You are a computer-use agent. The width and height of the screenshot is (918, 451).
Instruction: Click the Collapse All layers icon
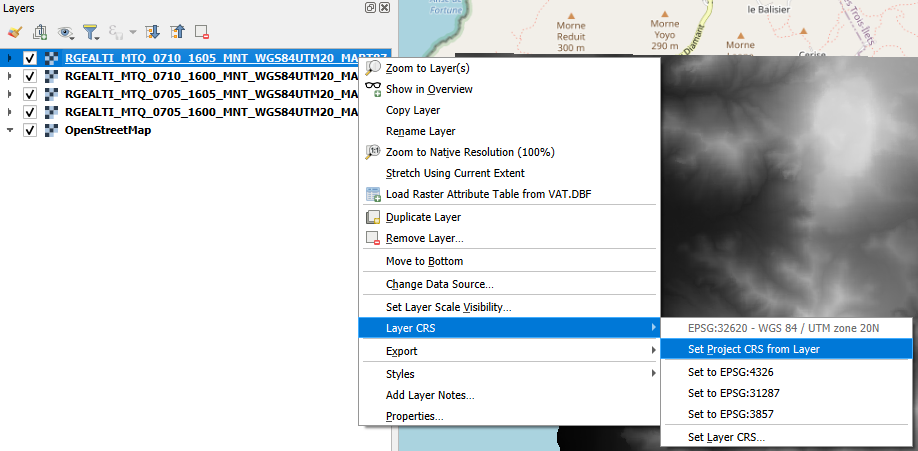(177, 32)
